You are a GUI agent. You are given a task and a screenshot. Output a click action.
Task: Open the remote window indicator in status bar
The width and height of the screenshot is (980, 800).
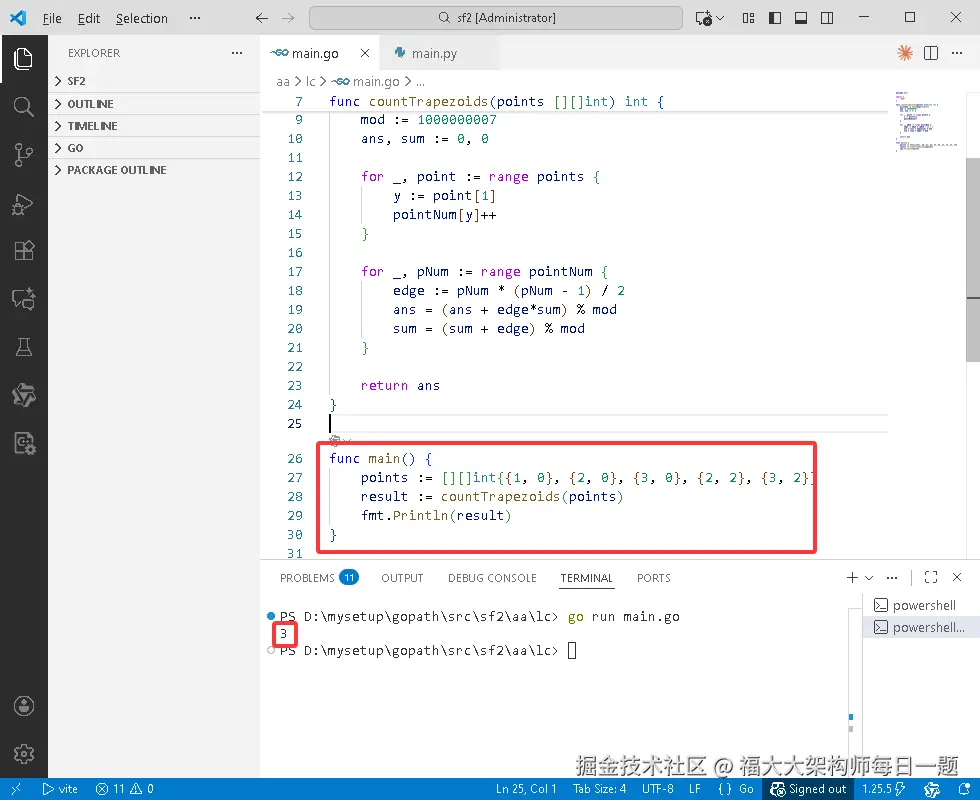coord(16,789)
